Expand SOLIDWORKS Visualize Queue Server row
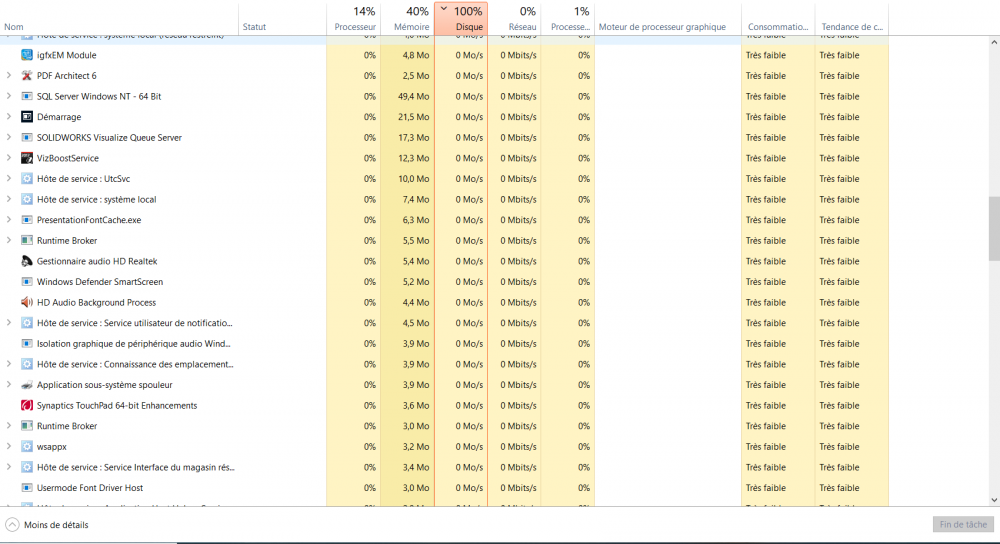Image resolution: width=1000 pixels, height=544 pixels. 8,138
